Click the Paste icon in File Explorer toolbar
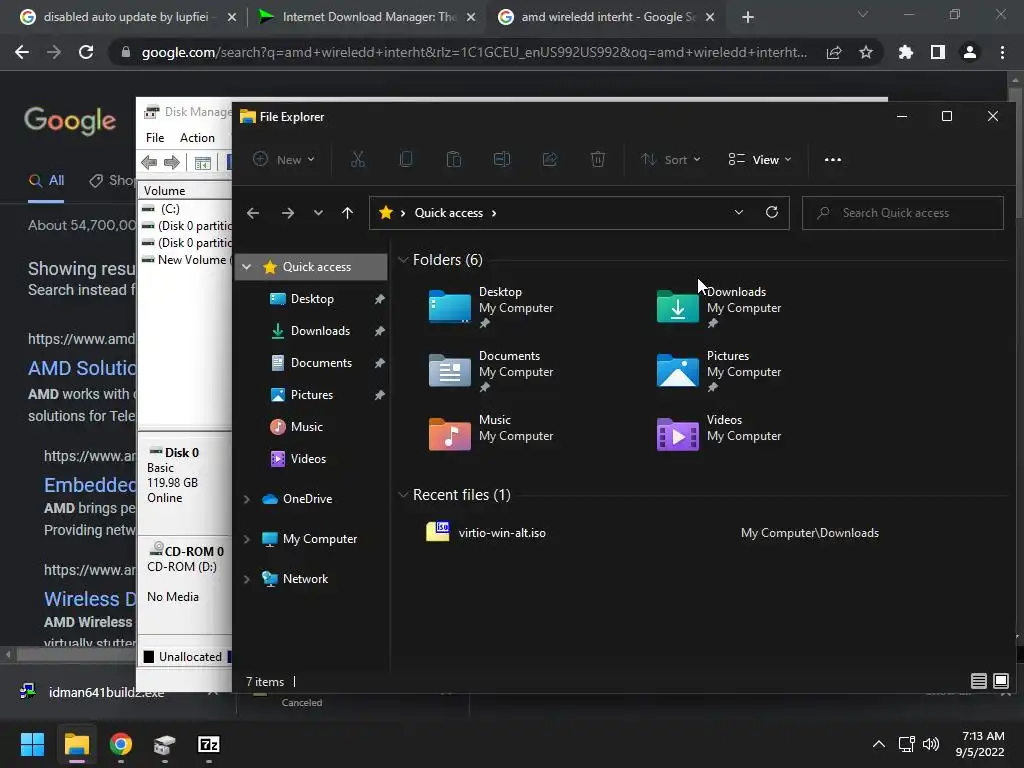This screenshot has width=1024, height=768. pos(454,159)
